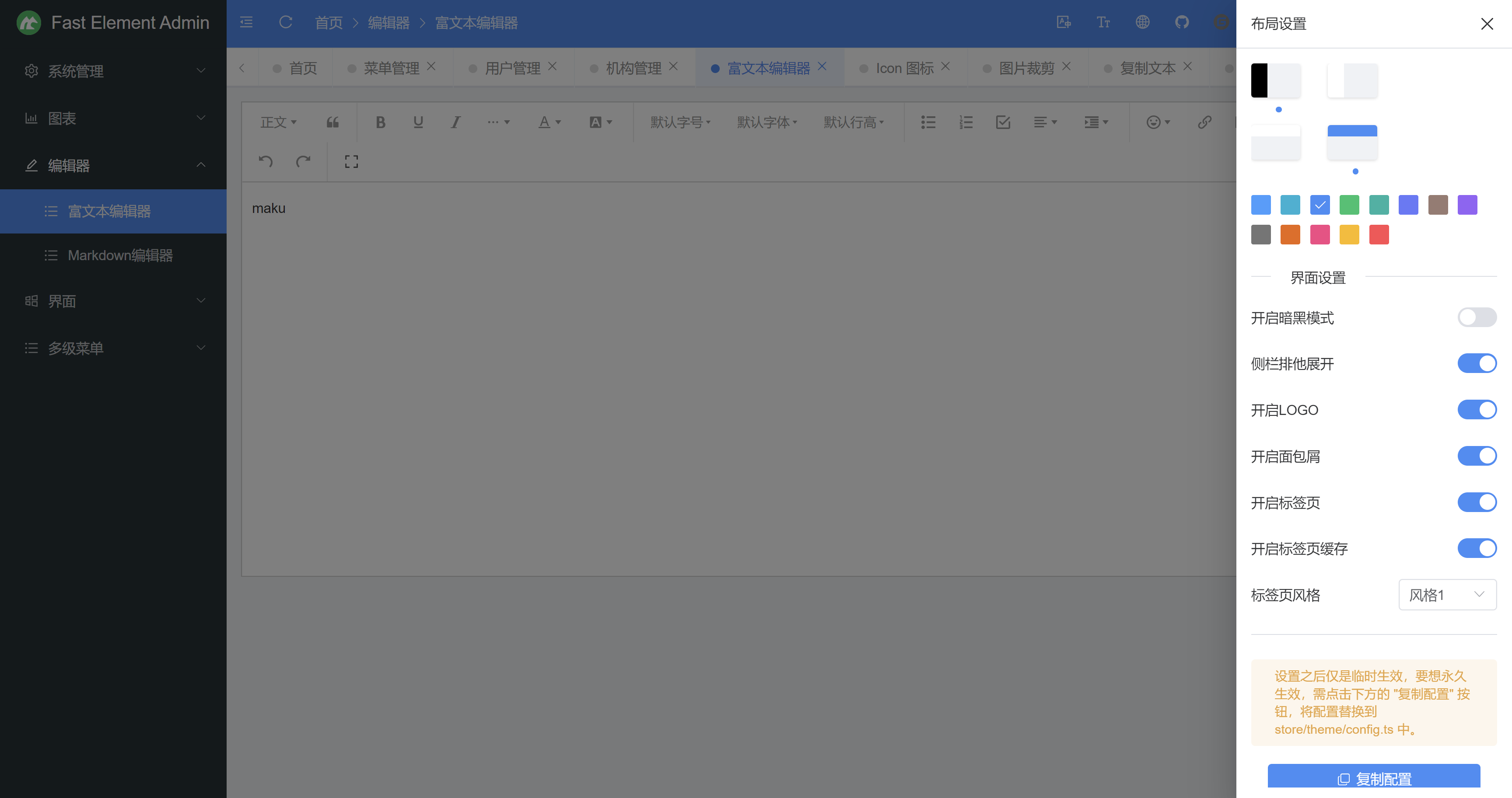This screenshot has width=1512, height=798.
Task: Toggle 侧栏排他展开 switch
Action: [x=1477, y=363]
